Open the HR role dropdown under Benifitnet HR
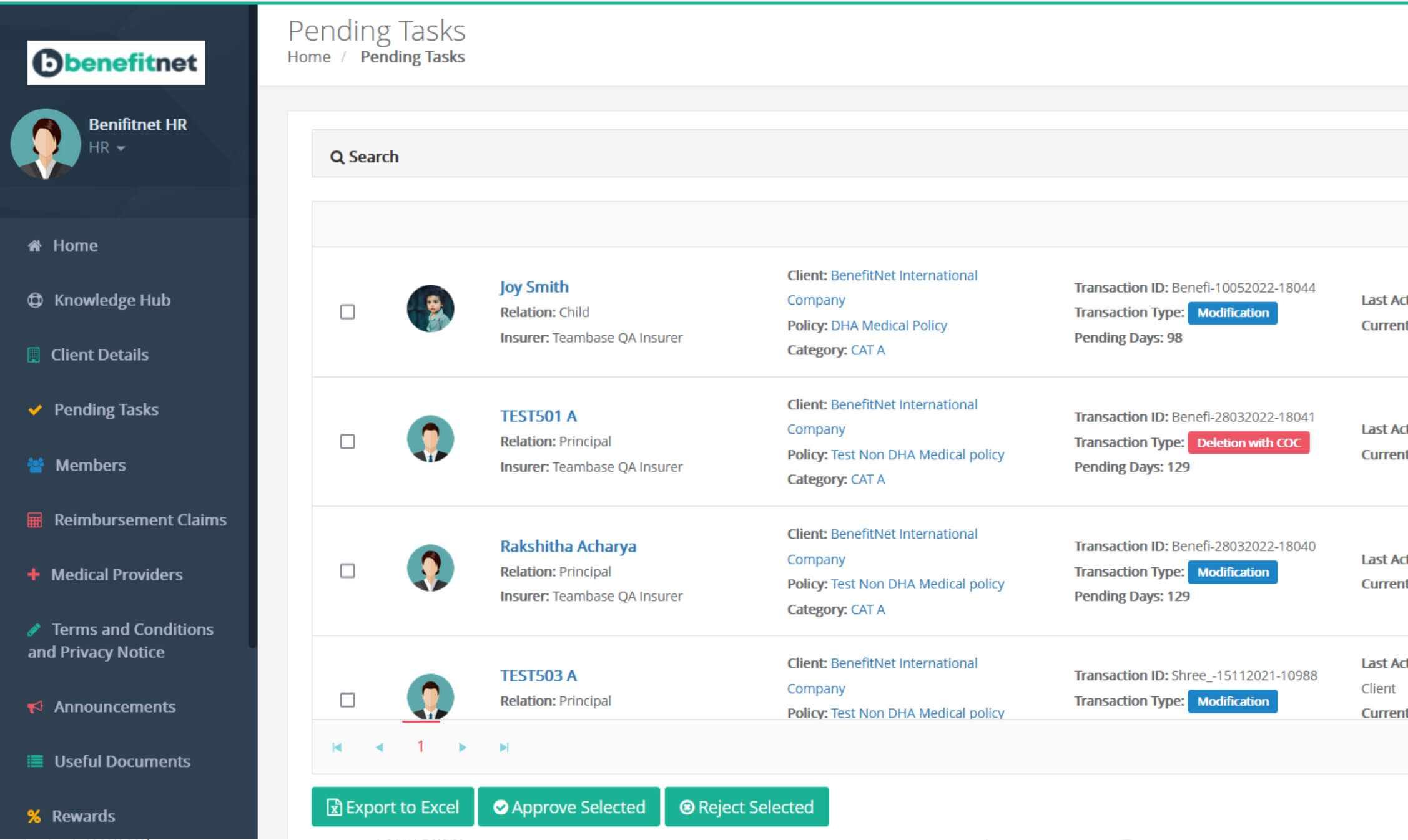This screenshot has width=1408, height=840. (x=107, y=148)
